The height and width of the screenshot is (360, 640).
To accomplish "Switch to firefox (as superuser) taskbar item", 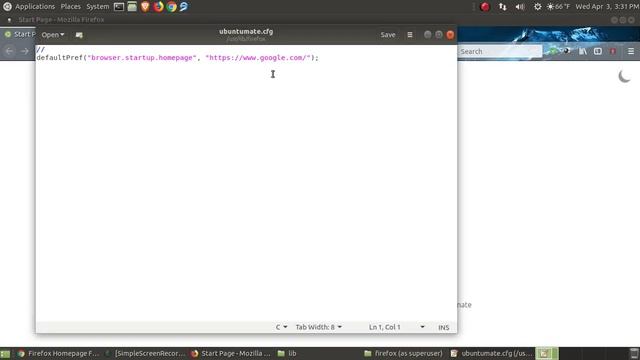I will click(403, 353).
